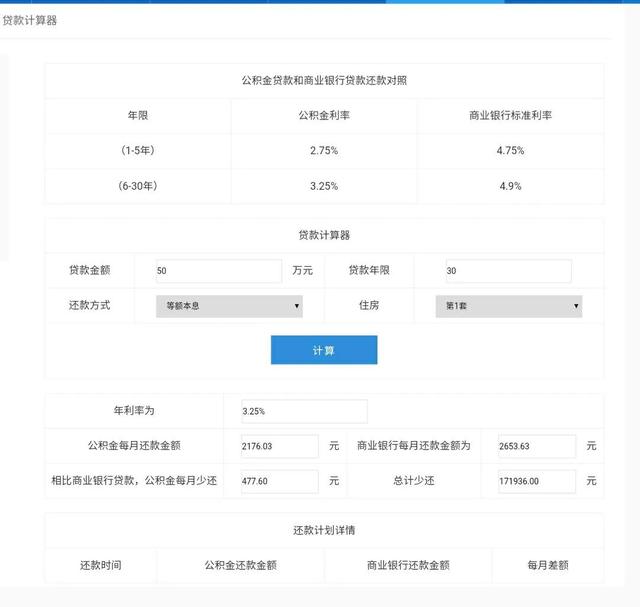Expand the 住房 dropdown showing 第1套
640x607 pixels.
click(508, 306)
